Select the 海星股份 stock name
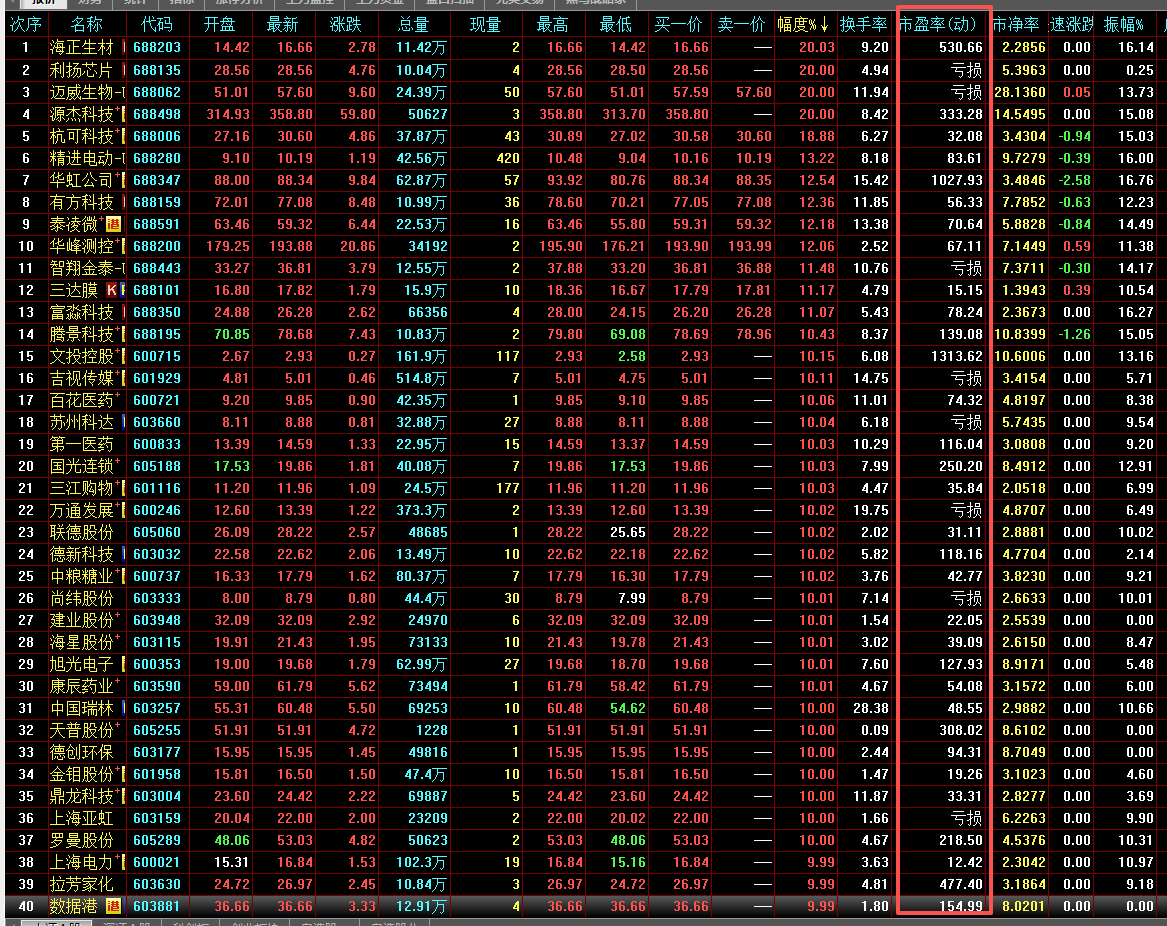 point(82,642)
